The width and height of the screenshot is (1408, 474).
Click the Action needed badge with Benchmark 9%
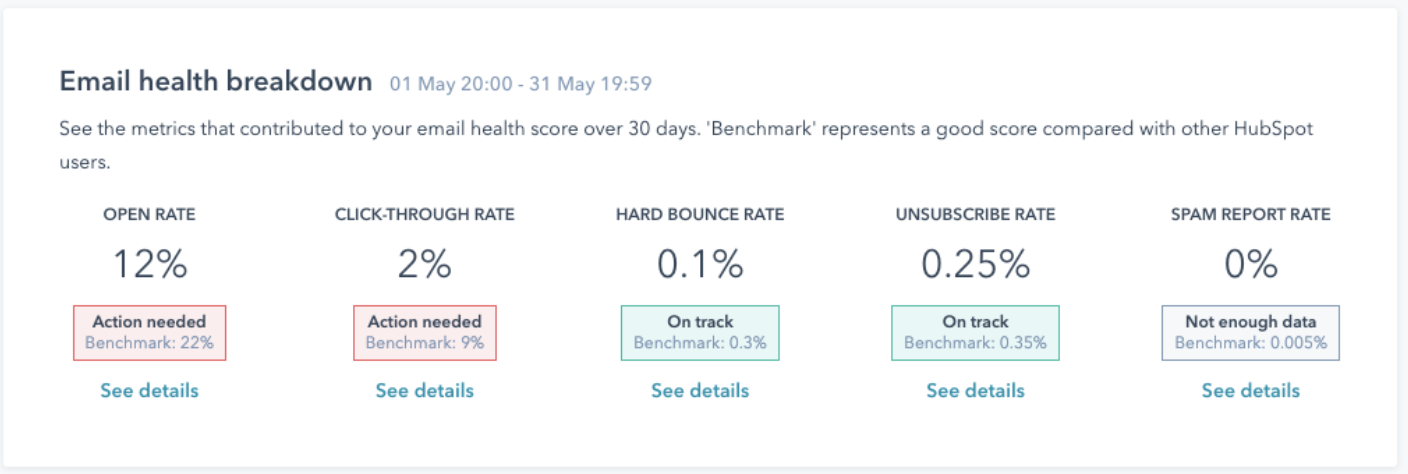(424, 333)
